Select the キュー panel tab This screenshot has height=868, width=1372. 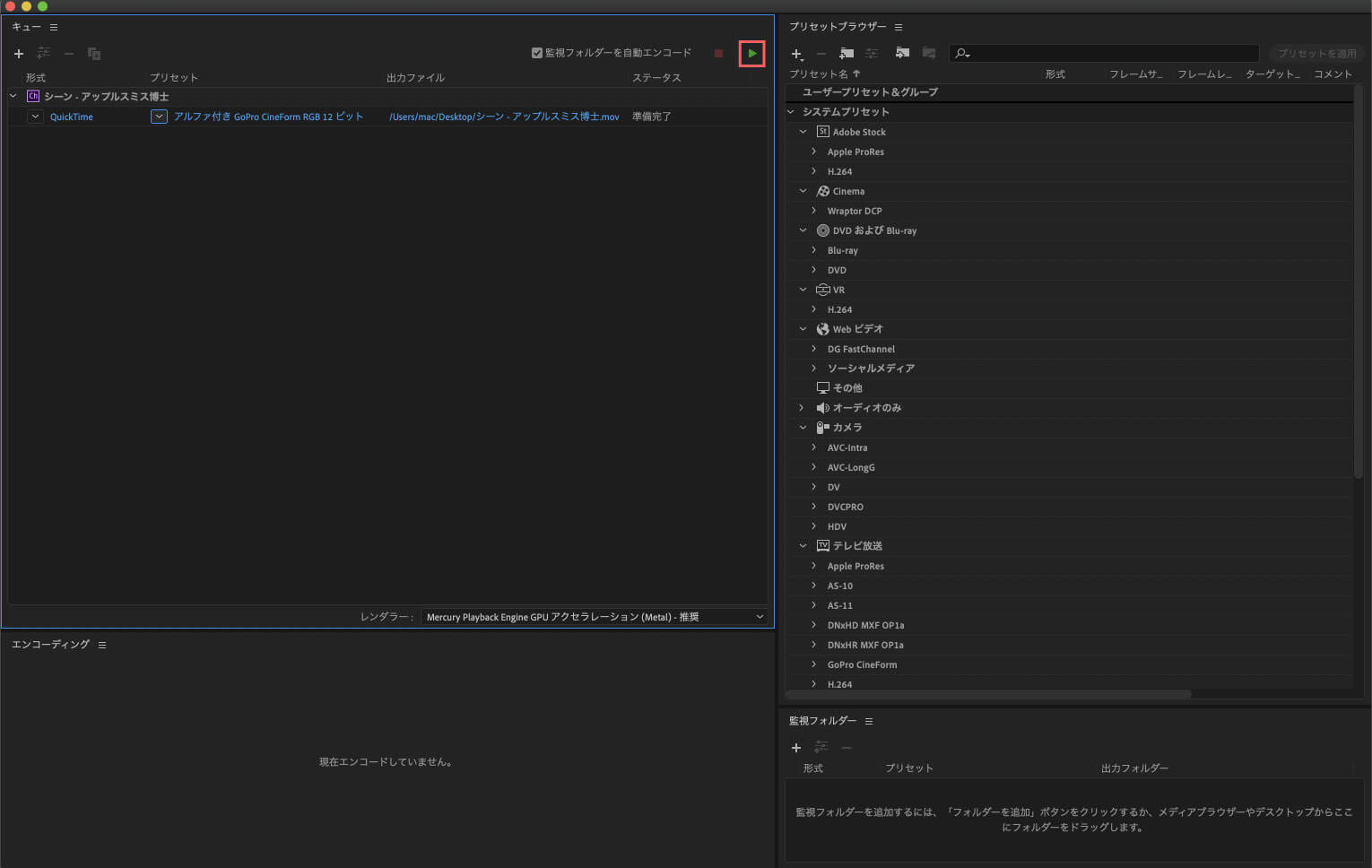click(26, 27)
